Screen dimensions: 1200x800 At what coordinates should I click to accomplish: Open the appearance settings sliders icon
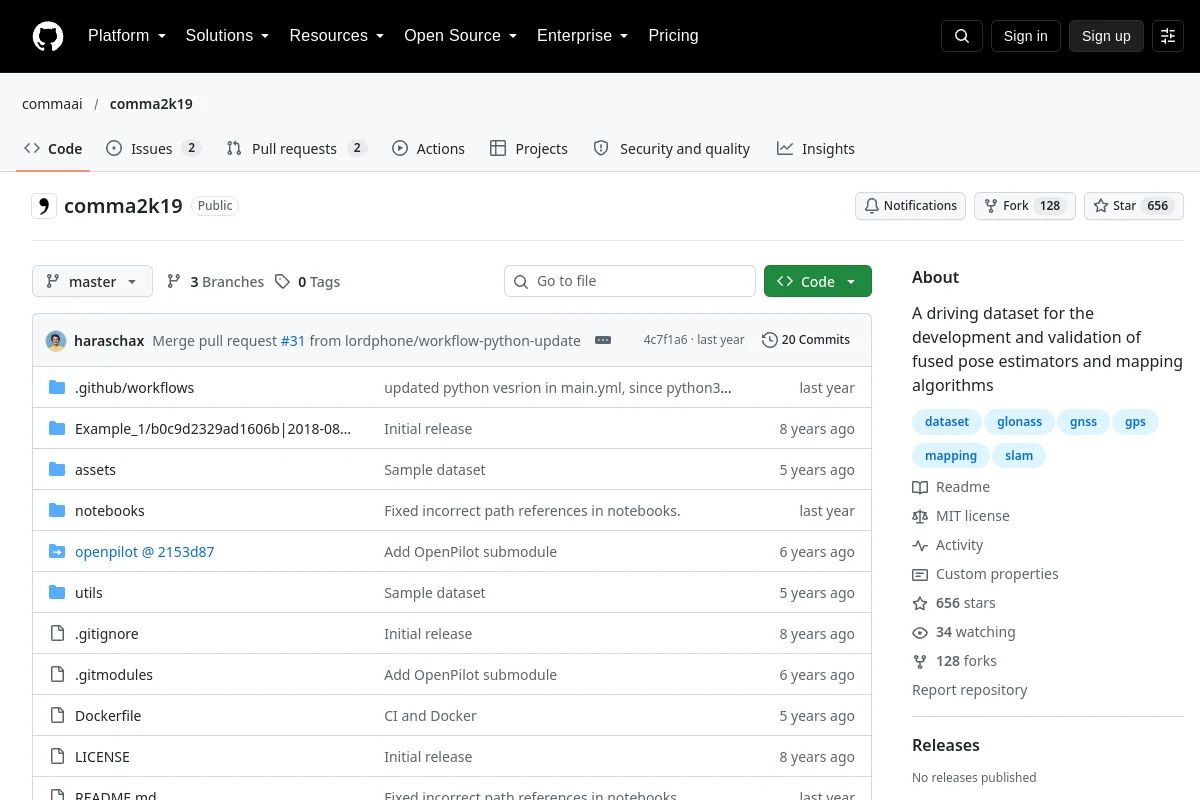click(1168, 36)
